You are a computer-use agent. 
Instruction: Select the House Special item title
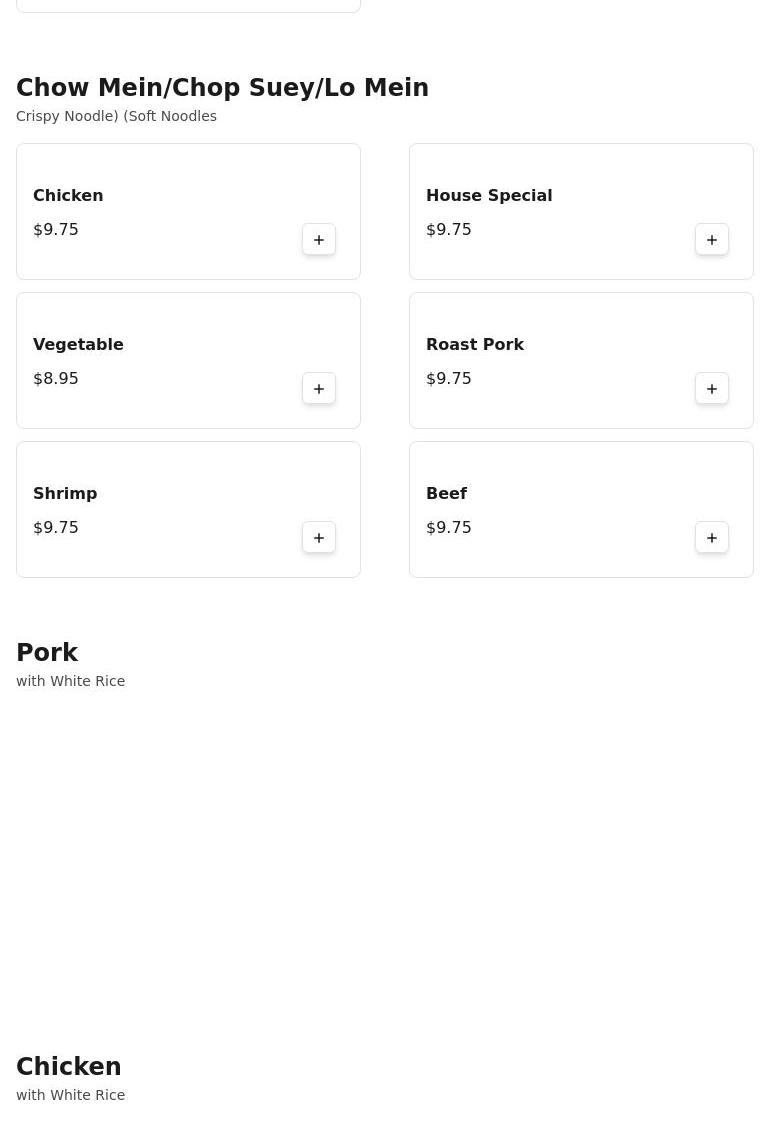[x=489, y=196]
